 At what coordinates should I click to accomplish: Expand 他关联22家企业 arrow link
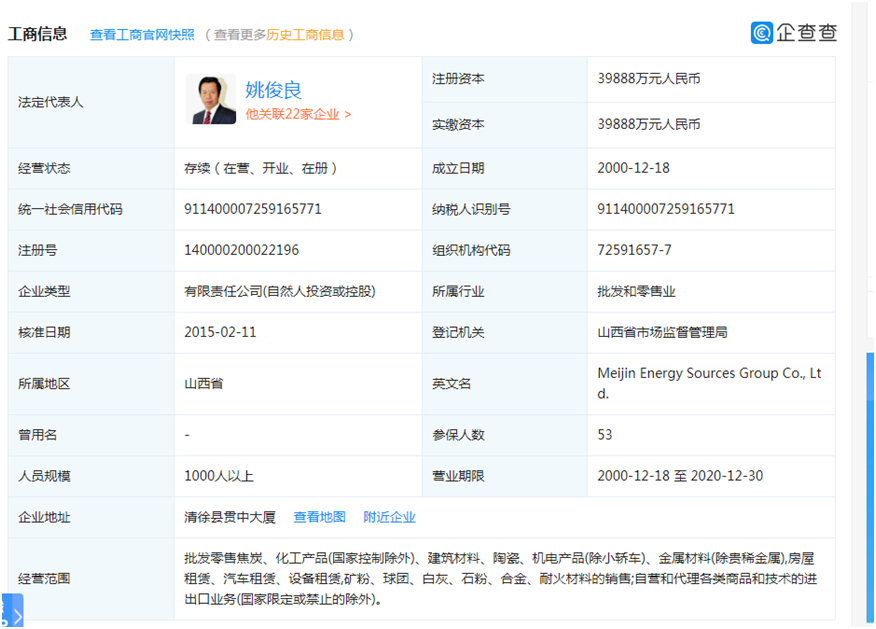point(298,115)
